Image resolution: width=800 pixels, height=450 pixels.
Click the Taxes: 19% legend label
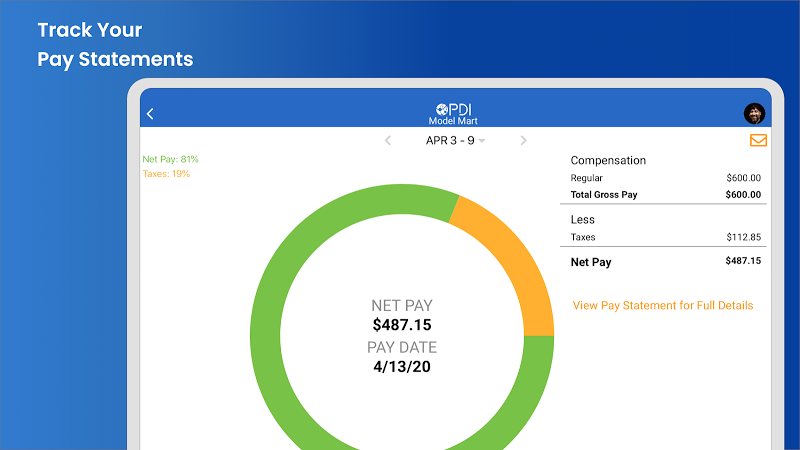tap(166, 174)
